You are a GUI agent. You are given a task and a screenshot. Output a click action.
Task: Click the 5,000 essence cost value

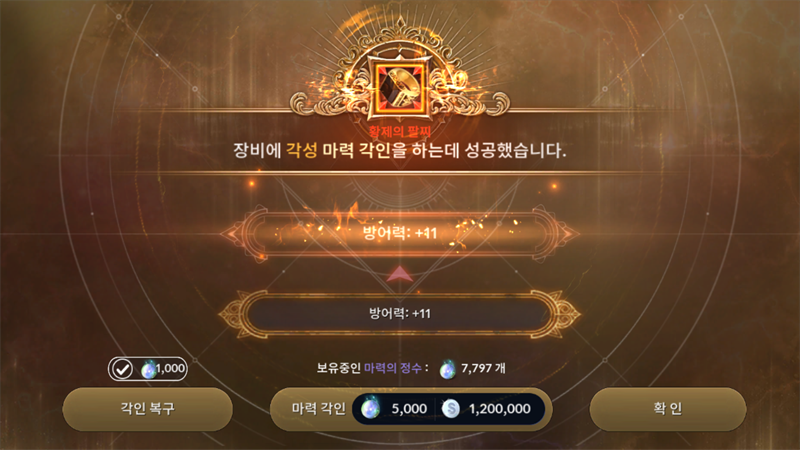tap(409, 409)
